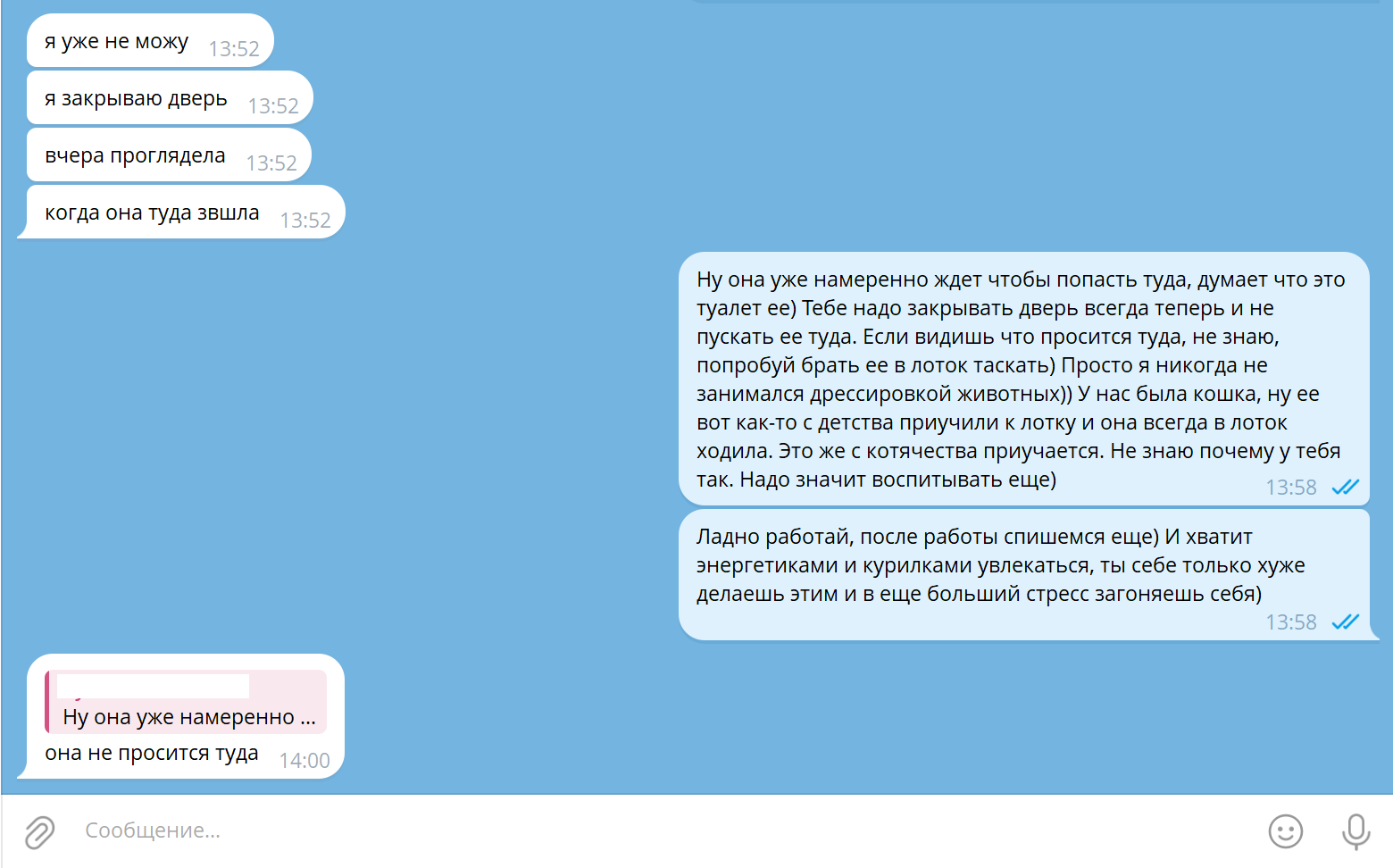Click read check marks on 'Ладно работай' message
The width and height of the screenshot is (1393, 868).
click(1345, 622)
